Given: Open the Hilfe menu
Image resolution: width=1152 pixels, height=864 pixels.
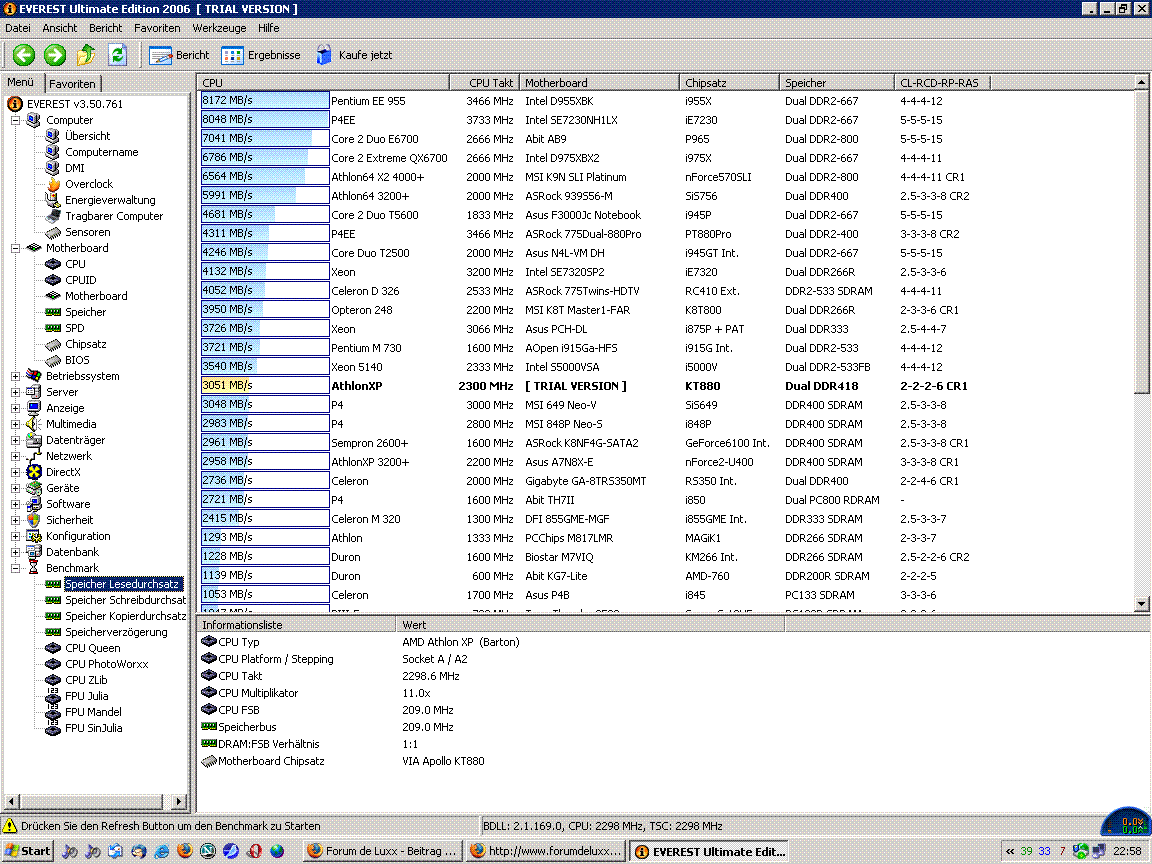Looking at the screenshot, I should (268, 28).
